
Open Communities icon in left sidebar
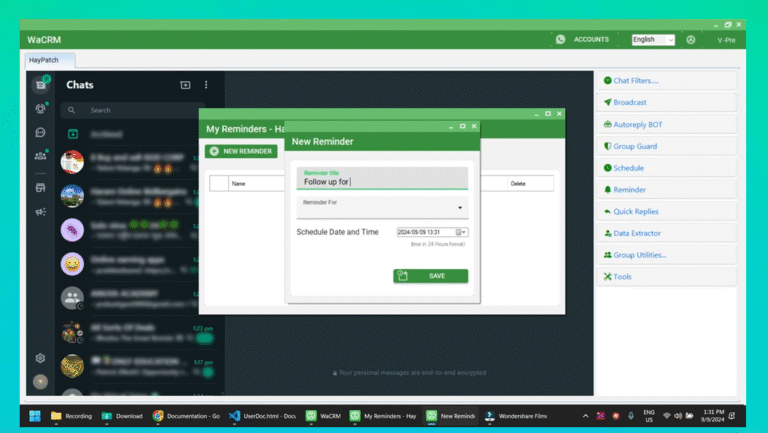(x=40, y=155)
